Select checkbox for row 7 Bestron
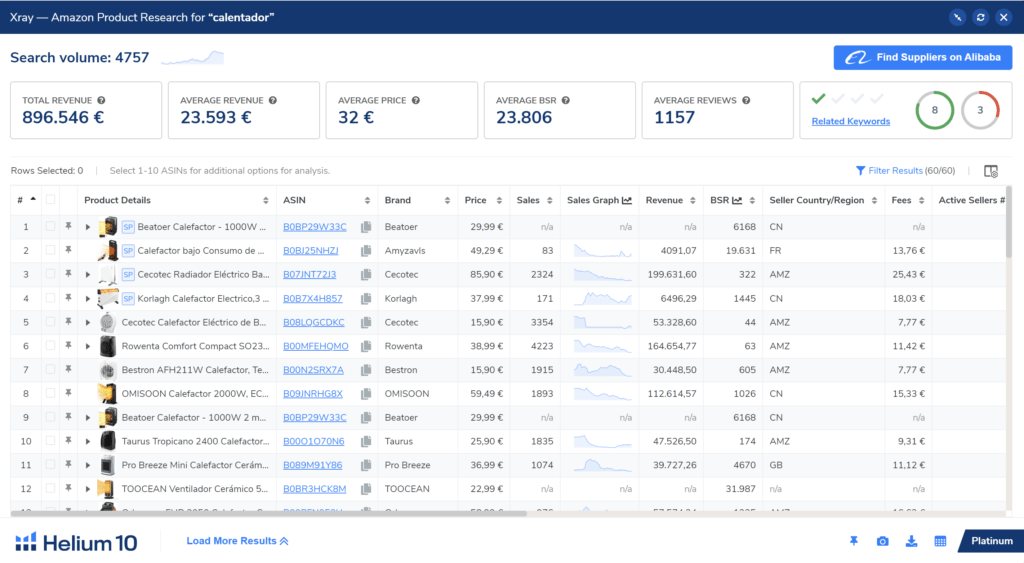This screenshot has width=1024, height=563. [50, 370]
